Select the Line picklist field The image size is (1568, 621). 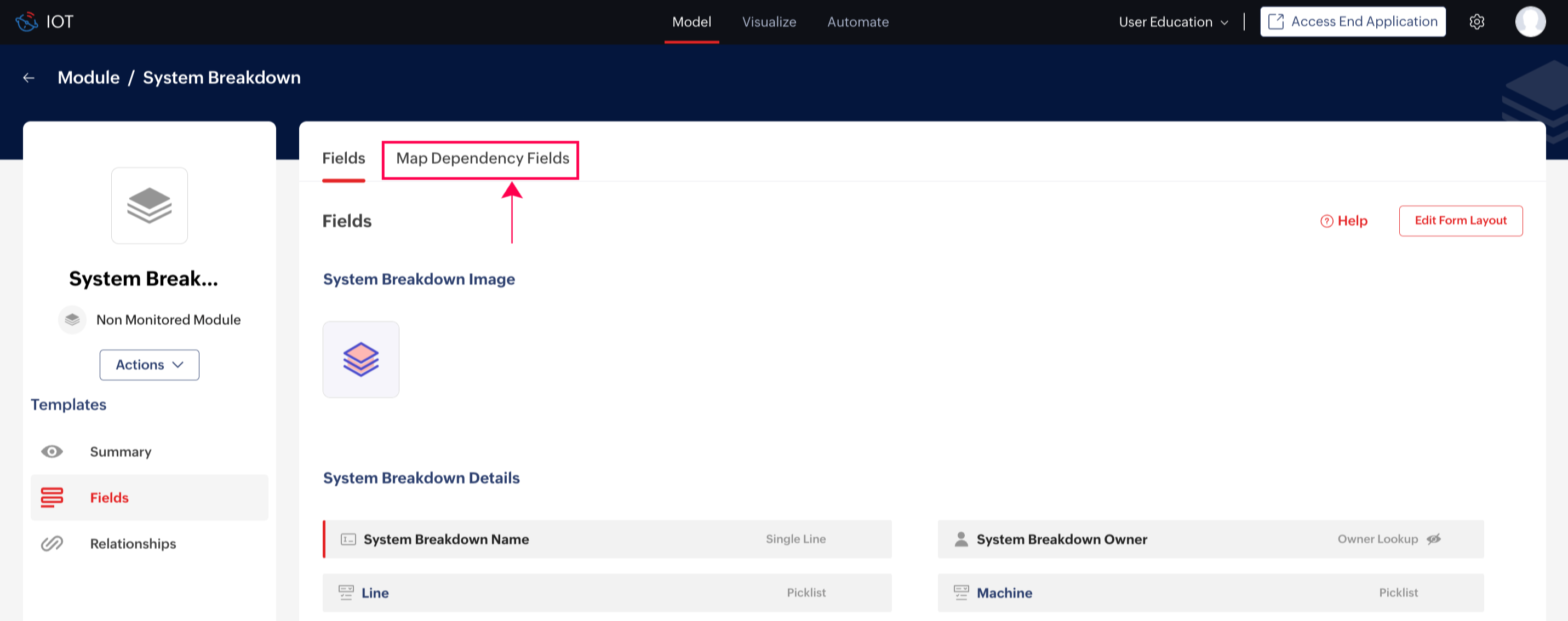[606, 593]
